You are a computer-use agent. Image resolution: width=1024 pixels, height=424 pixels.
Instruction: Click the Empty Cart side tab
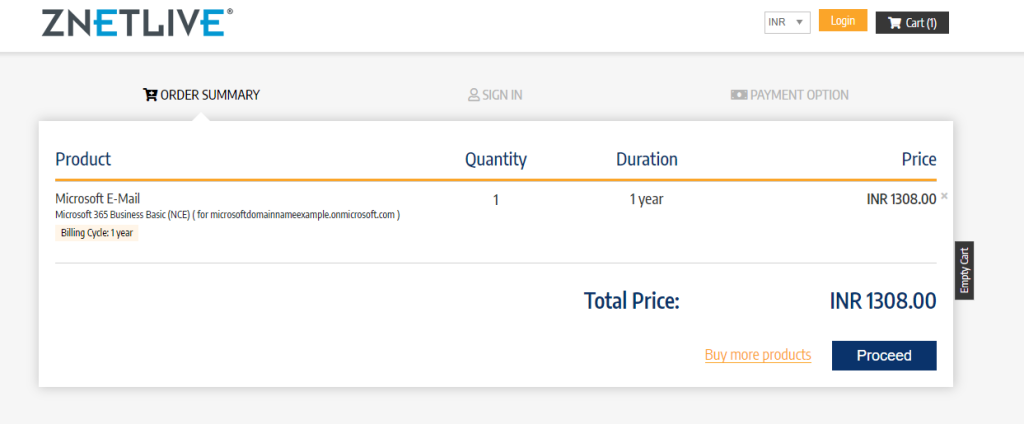[x=964, y=270]
